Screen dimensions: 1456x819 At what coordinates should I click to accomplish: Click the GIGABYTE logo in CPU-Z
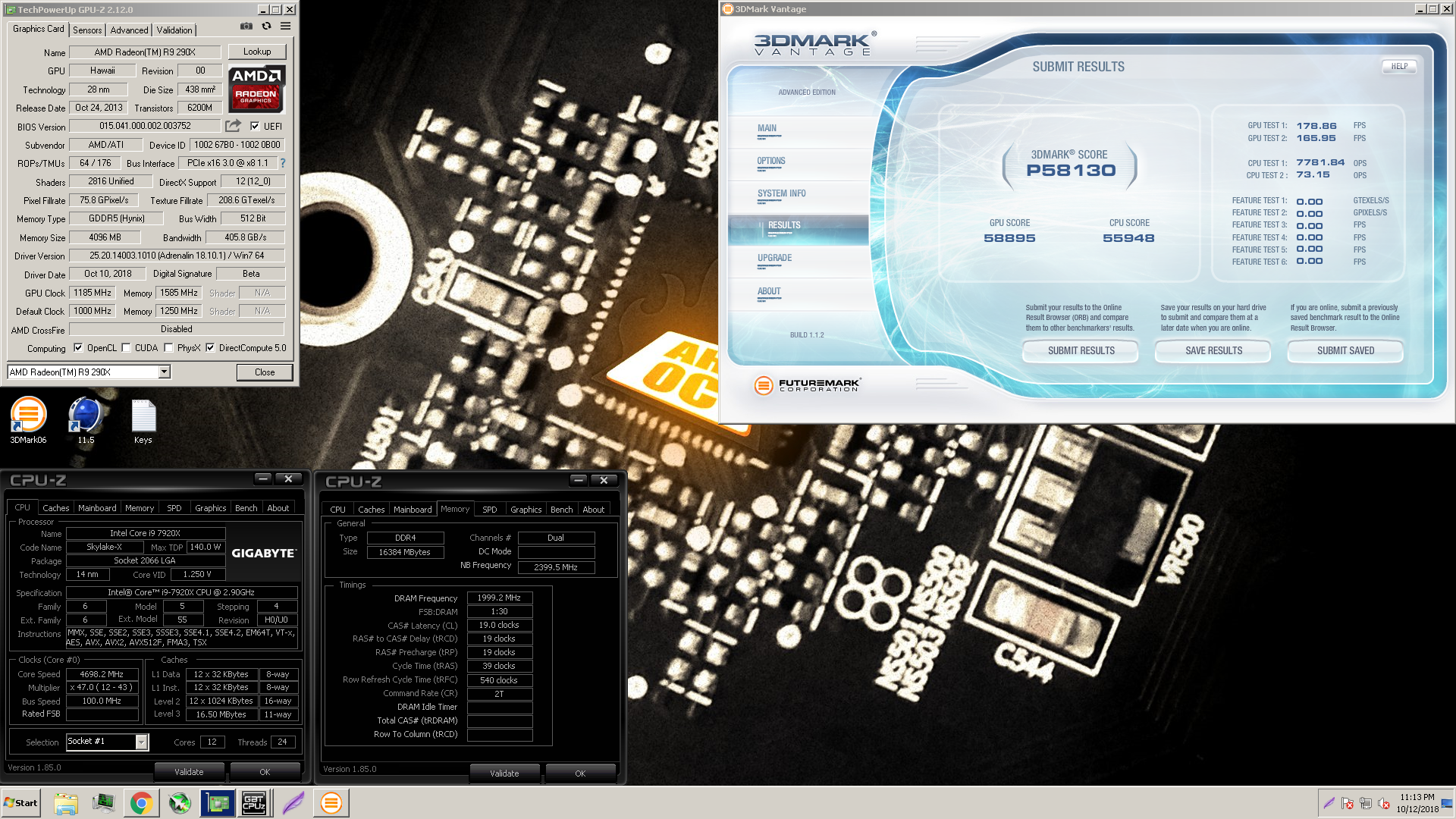[263, 554]
